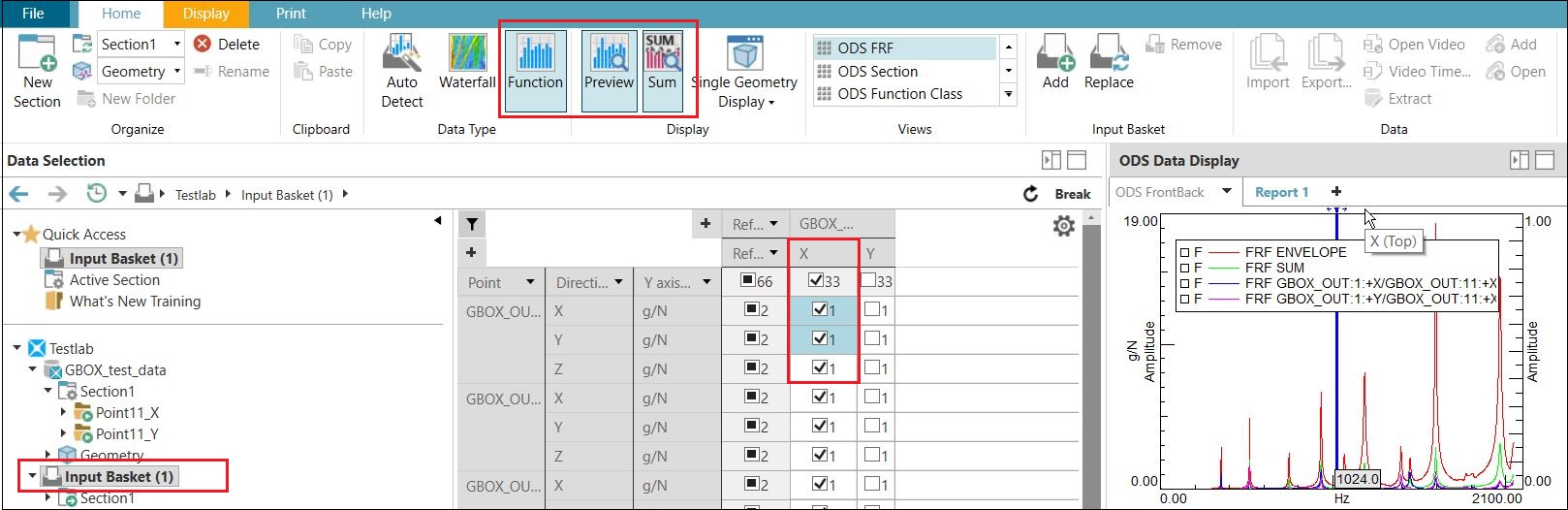
Task: Tick the FRF GBOX_OUT:1:+Y legend checkbox
Action: coord(1184,299)
